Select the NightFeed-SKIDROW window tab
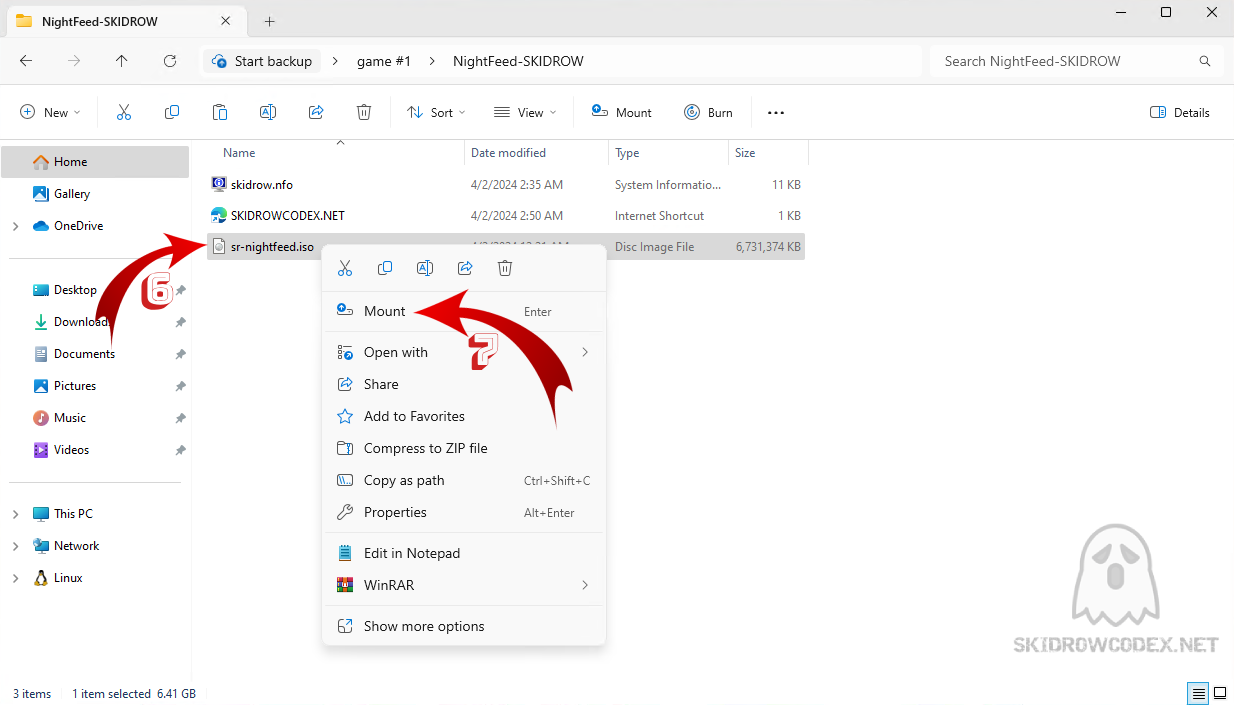This screenshot has width=1234, height=705. click(125, 21)
